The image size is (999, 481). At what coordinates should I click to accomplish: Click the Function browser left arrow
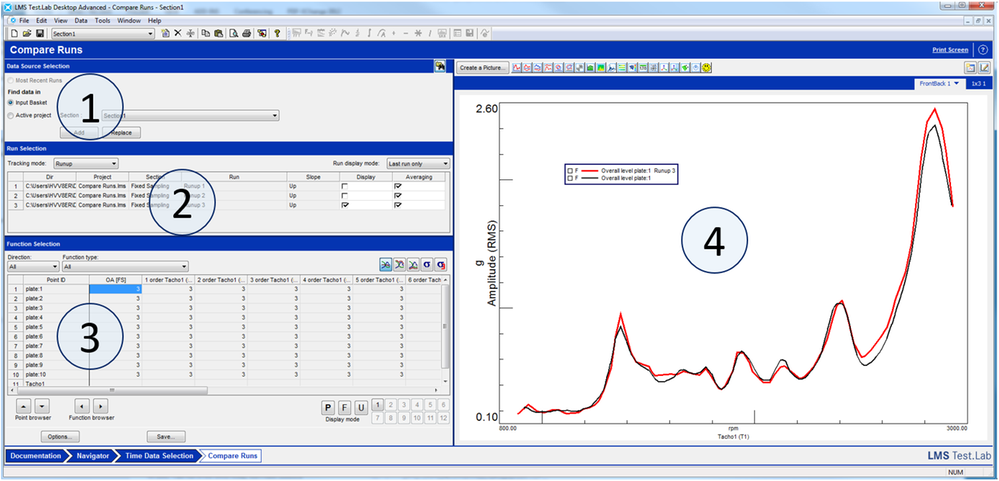[x=82, y=405]
